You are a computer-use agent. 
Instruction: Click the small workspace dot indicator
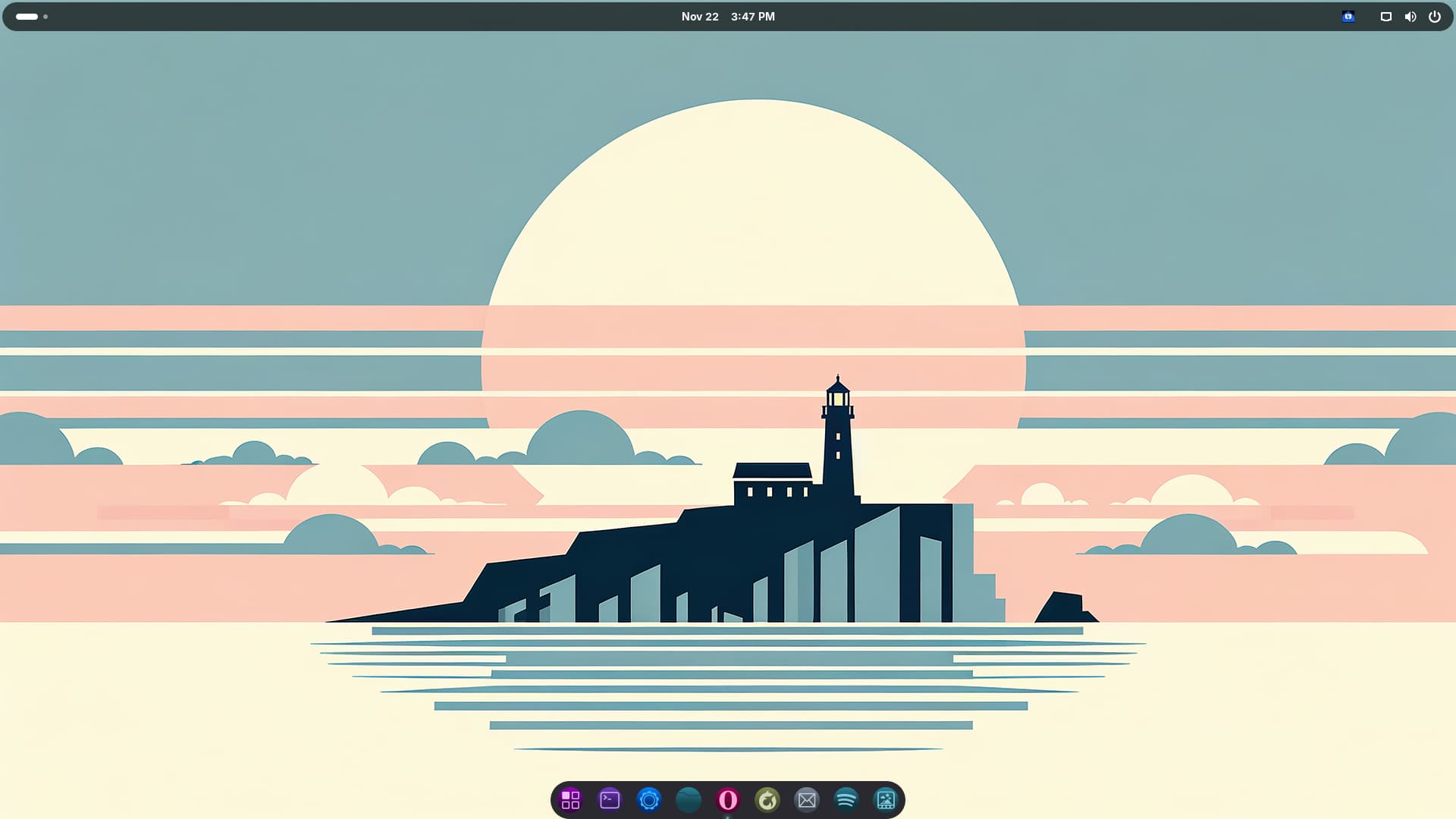(45, 17)
